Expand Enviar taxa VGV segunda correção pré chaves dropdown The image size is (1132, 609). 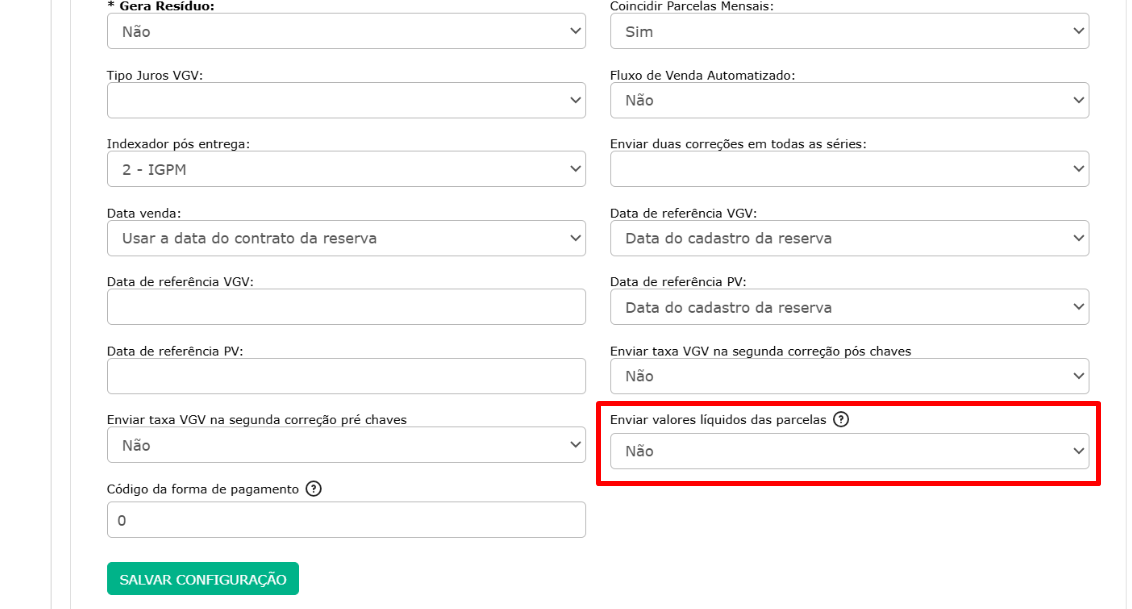coord(346,444)
